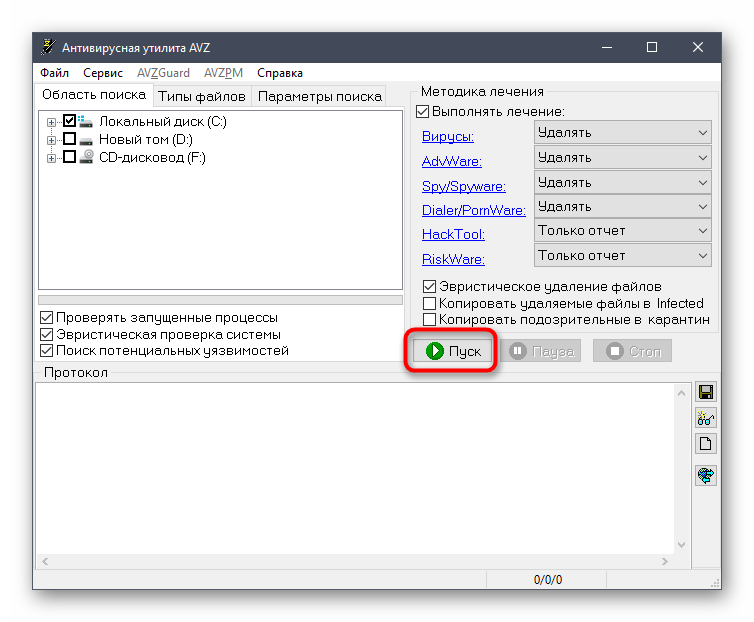Enable Копировать подозрительные в карантин

(429, 319)
